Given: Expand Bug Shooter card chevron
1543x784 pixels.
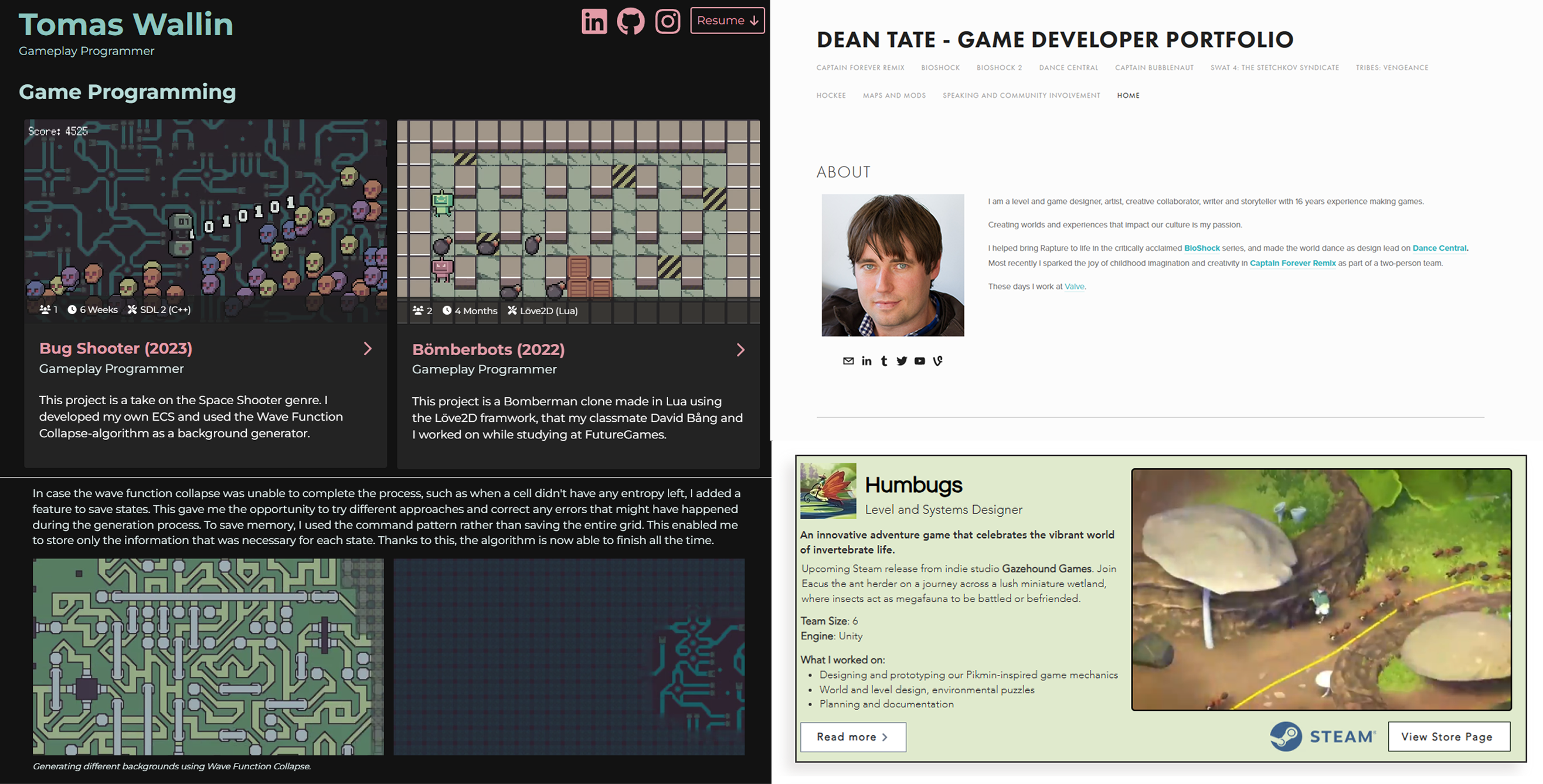Looking at the screenshot, I should pyautogui.click(x=368, y=349).
